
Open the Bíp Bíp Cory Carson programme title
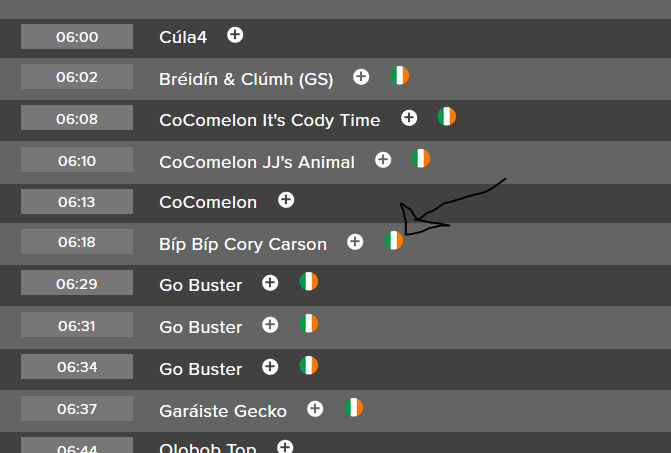click(x=243, y=244)
